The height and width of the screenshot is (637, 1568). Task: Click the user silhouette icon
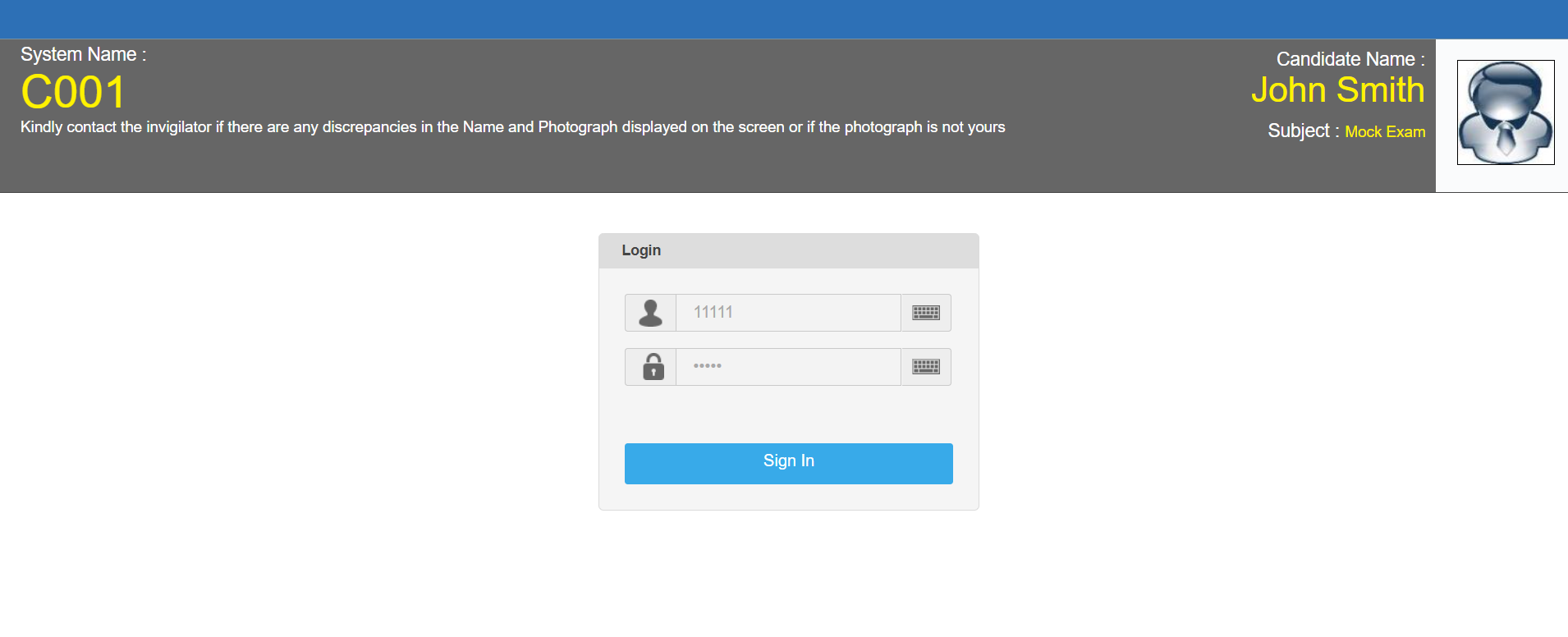(650, 313)
